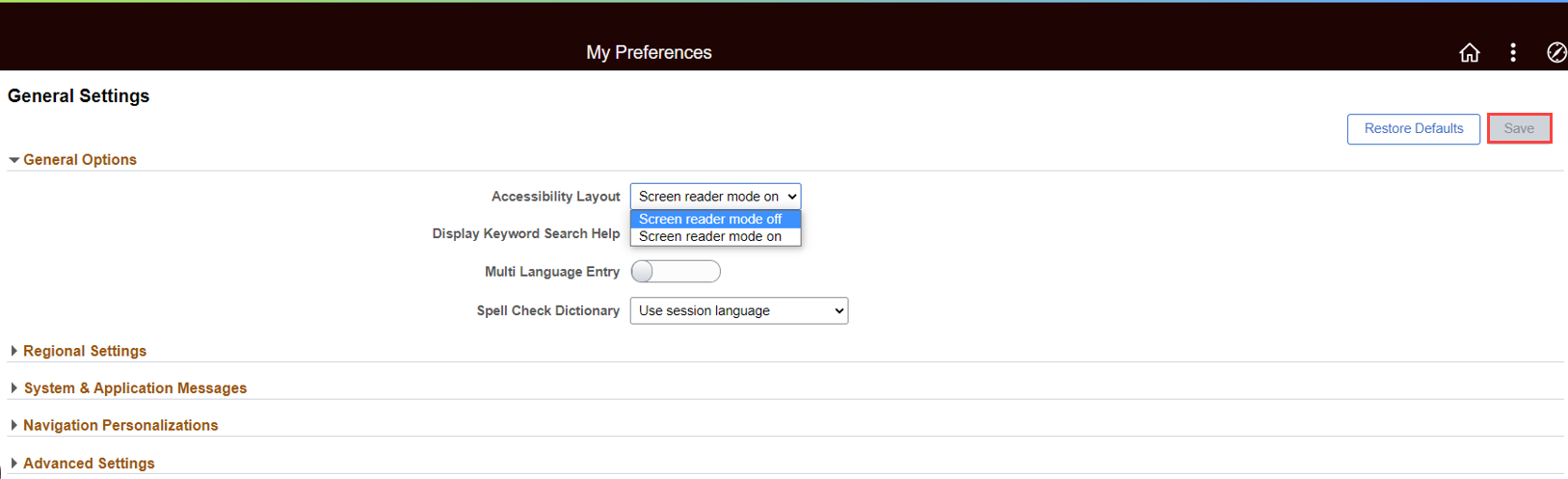1568x479 pixels.
Task: Choose "Screen reader mode on" option
Action: point(710,237)
